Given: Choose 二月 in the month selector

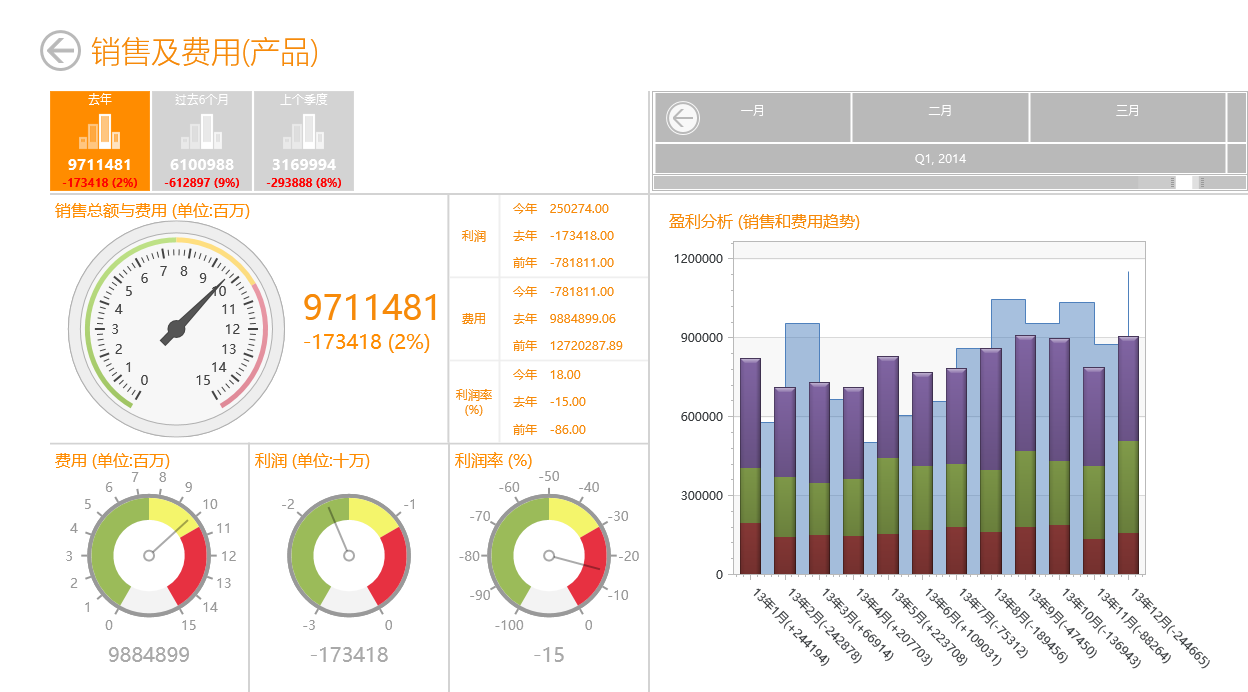Looking at the screenshot, I should click(x=940, y=117).
